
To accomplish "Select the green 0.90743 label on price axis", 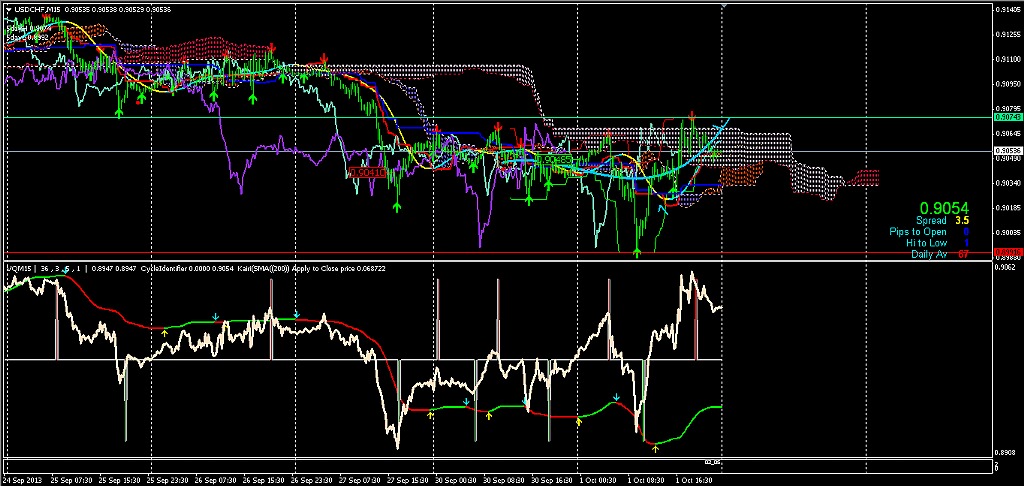I will 1007,118.
